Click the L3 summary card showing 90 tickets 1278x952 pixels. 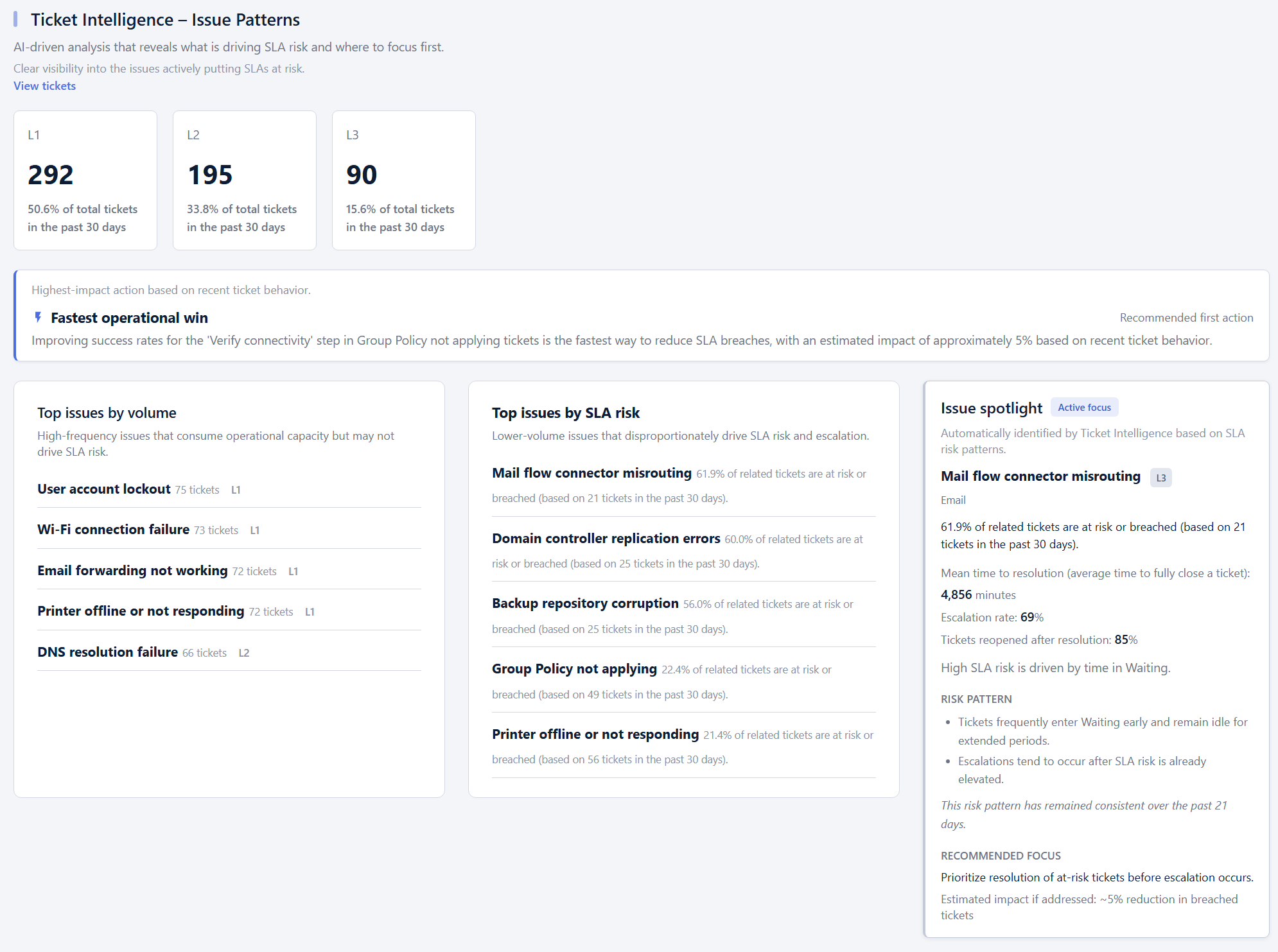tap(403, 180)
